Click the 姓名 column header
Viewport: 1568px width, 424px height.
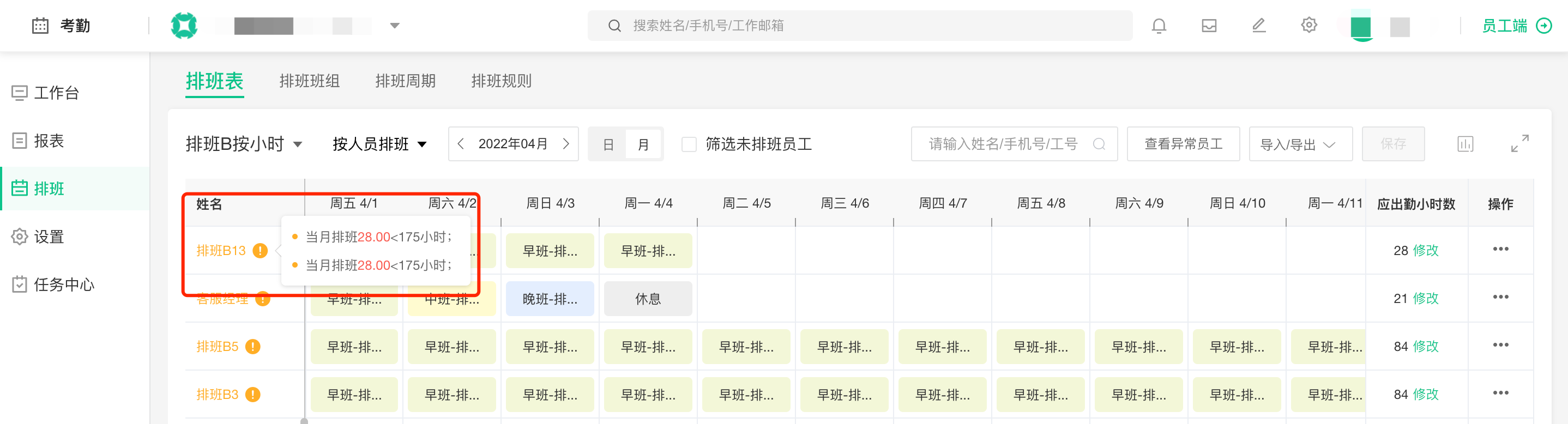pyautogui.click(x=209, y=204)
